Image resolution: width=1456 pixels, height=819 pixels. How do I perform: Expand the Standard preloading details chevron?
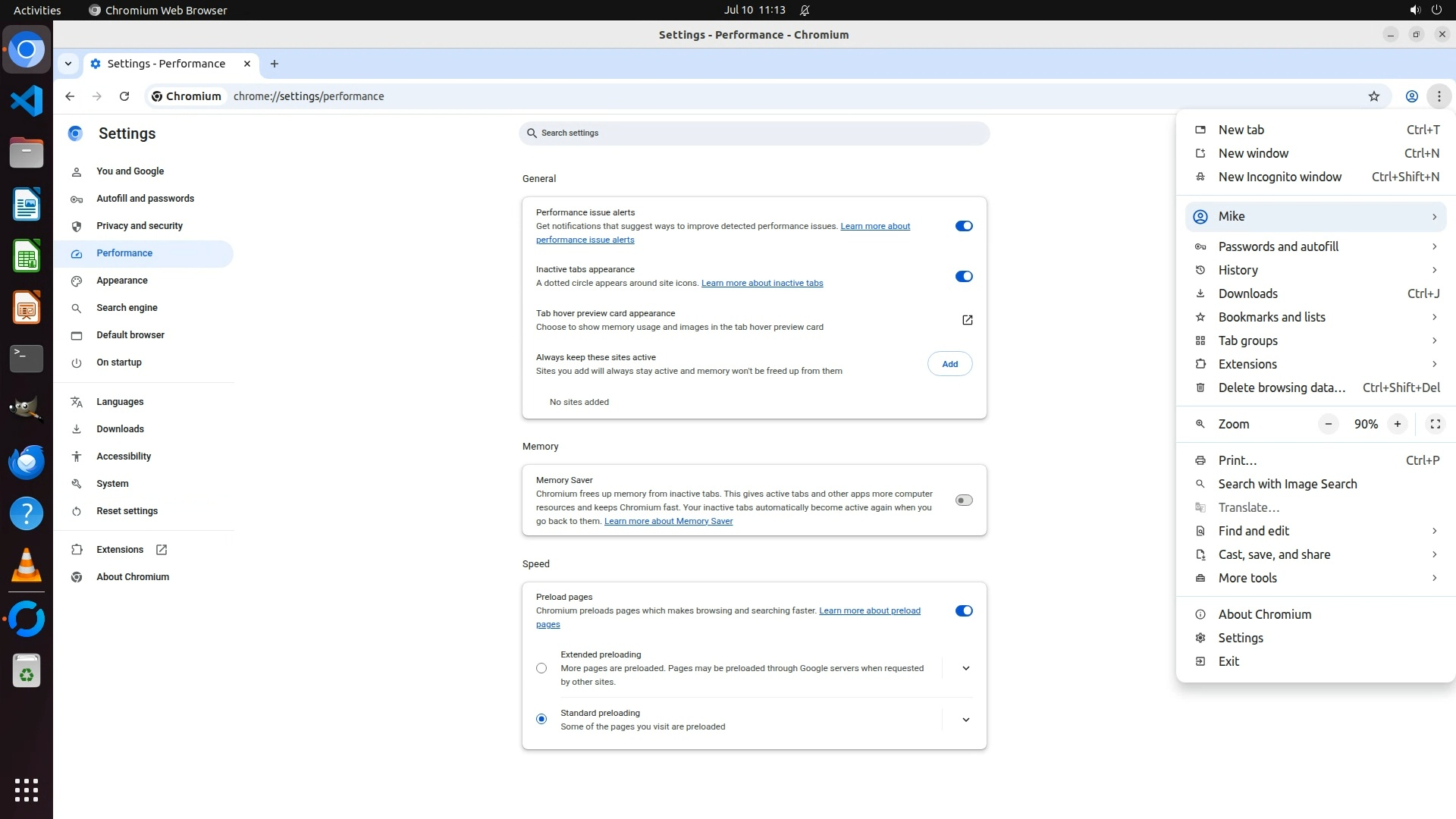pos(965,720)
